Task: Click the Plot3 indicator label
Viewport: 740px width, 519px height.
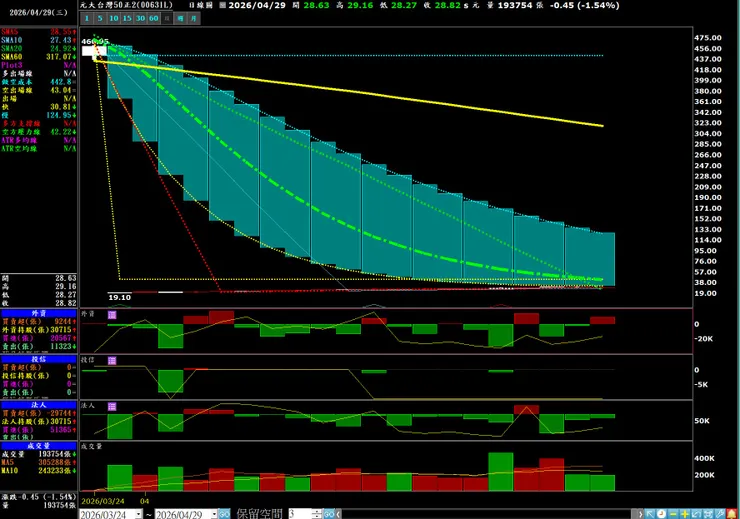Action: (x=11, y=65)
